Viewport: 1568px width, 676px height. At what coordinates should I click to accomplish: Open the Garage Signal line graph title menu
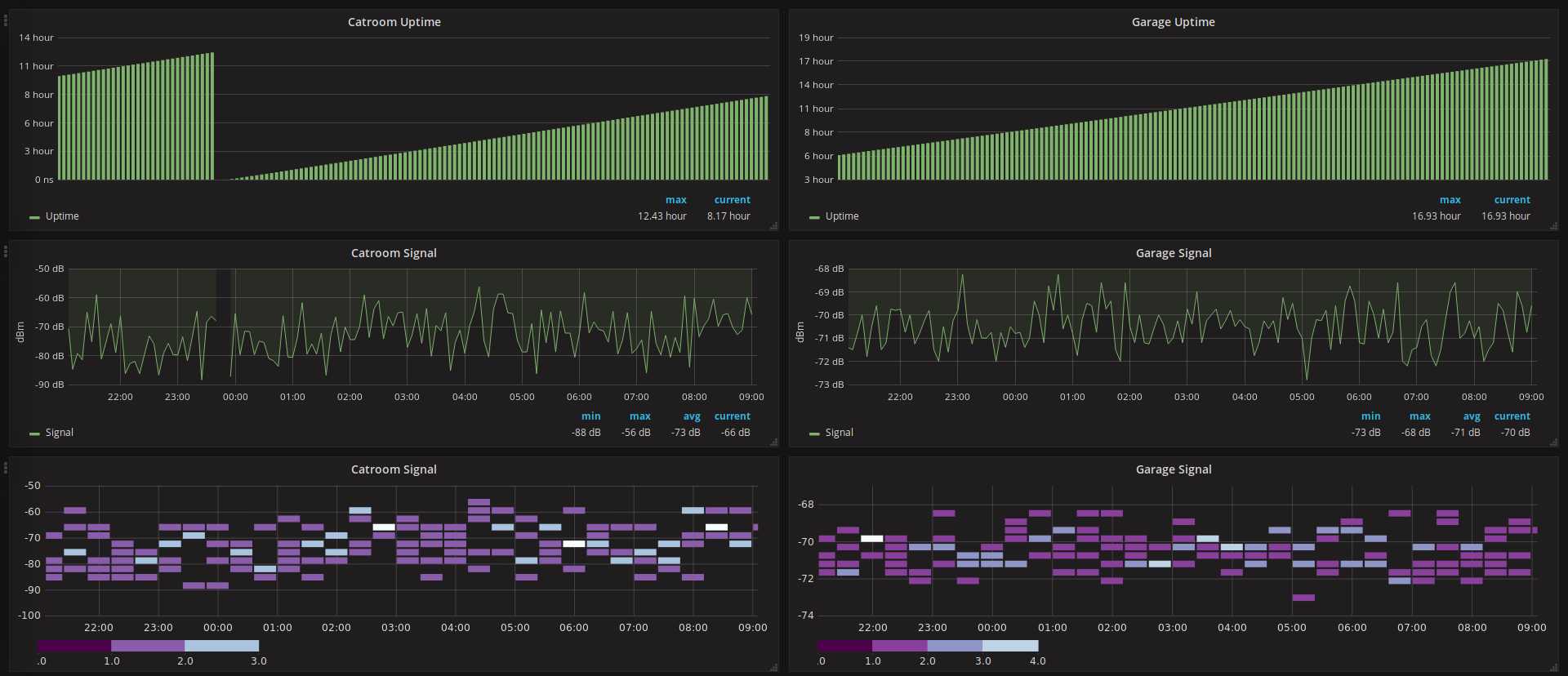coord(1173,253)
